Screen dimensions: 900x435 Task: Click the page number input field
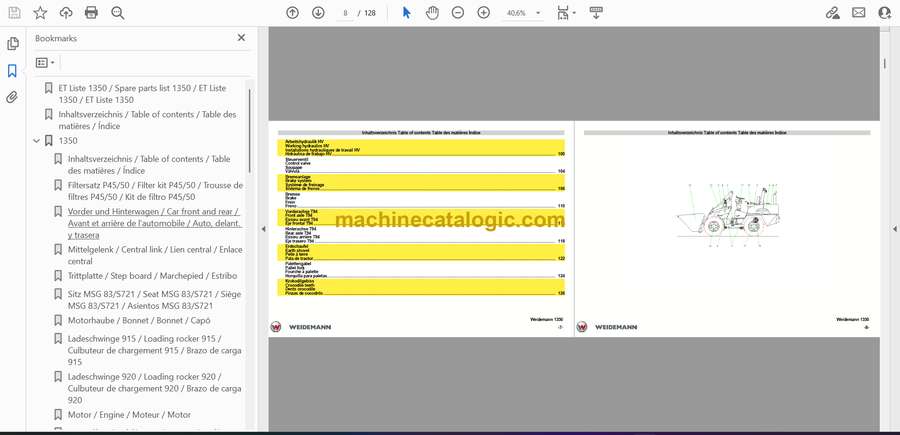[345, 13]
